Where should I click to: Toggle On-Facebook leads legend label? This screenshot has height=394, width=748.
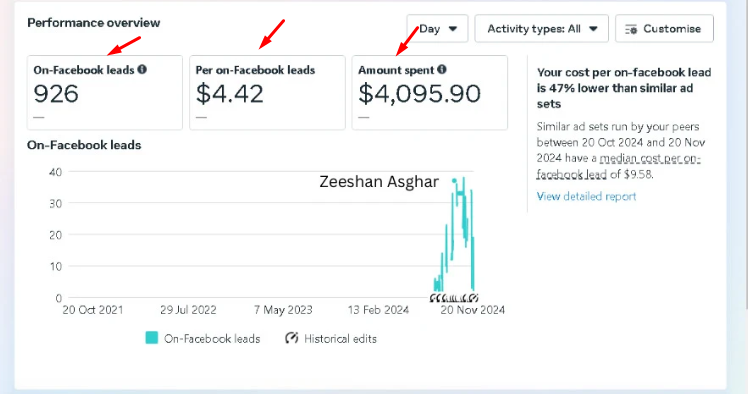[x=212, y=339]
